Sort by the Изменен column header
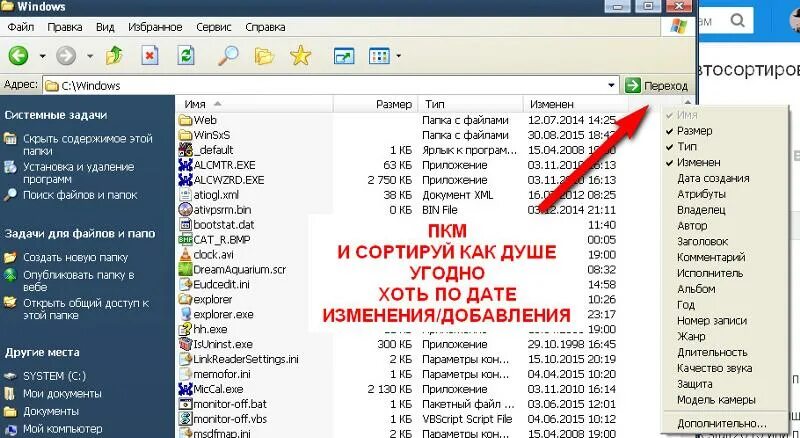 [x=576, y=104]
